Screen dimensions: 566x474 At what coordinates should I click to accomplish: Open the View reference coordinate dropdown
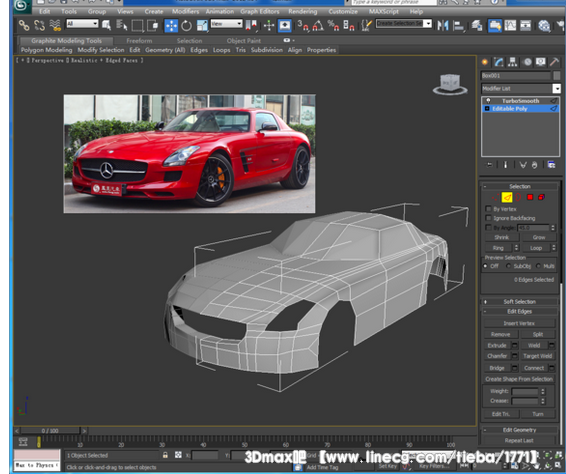226,24
